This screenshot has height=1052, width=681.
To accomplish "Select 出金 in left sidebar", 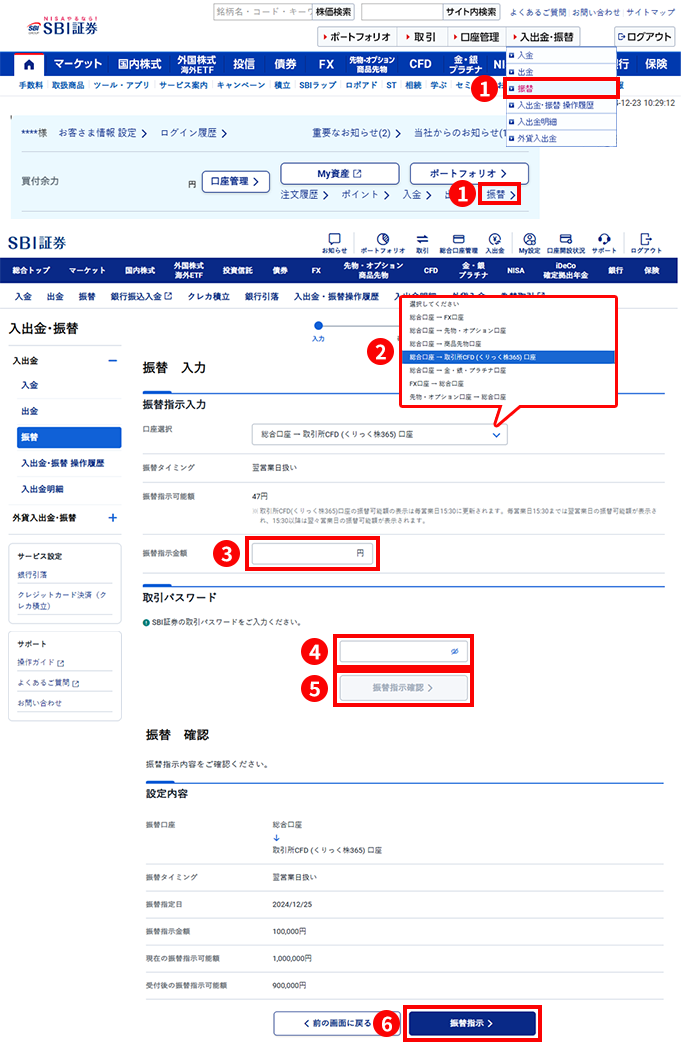I will tap(30, 411).
